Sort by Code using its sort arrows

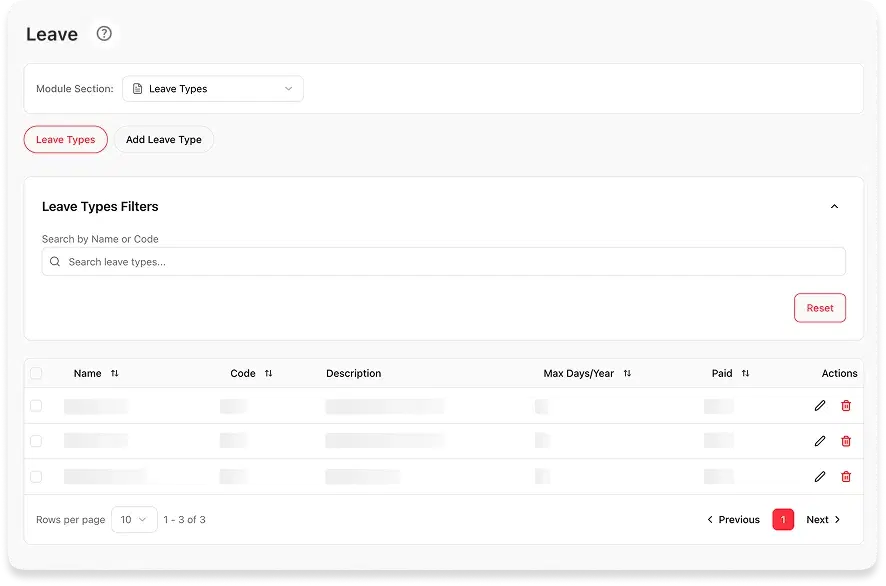pyautogui.click(x=268, y=373)
